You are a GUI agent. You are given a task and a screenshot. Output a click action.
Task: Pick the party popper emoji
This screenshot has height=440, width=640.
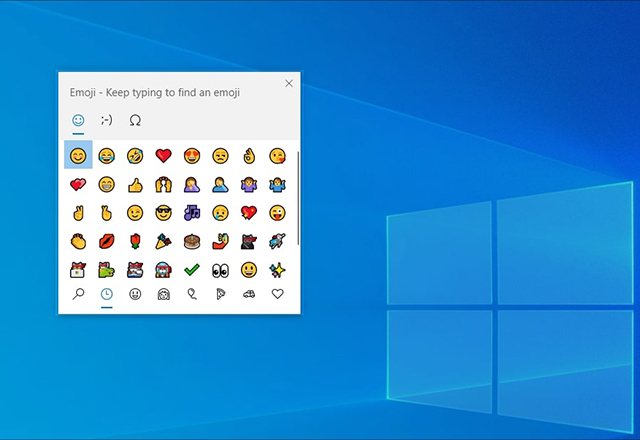[x=163, y=241]
